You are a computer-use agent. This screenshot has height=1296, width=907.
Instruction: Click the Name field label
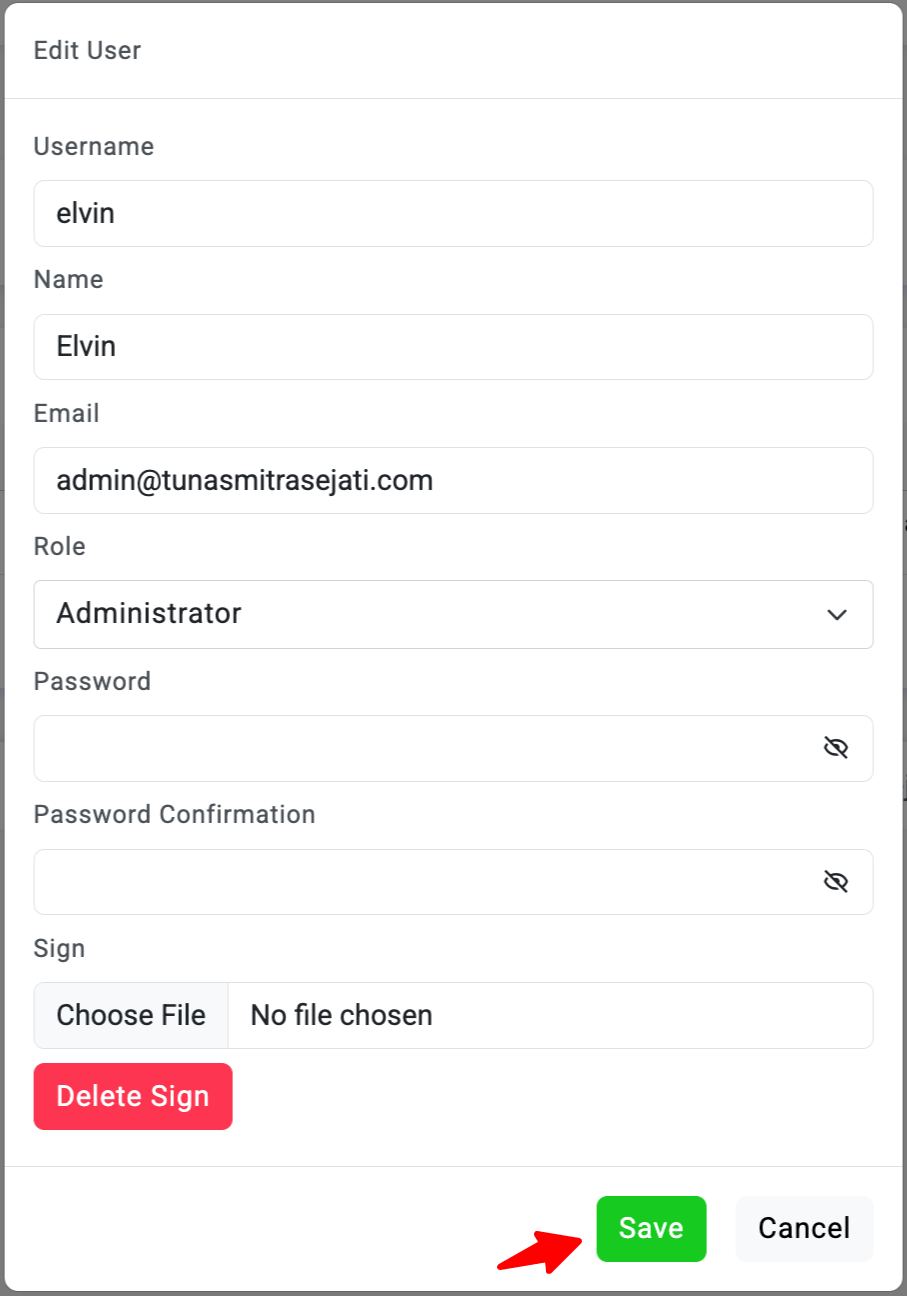pyautogui.click(x=69, y=280)
